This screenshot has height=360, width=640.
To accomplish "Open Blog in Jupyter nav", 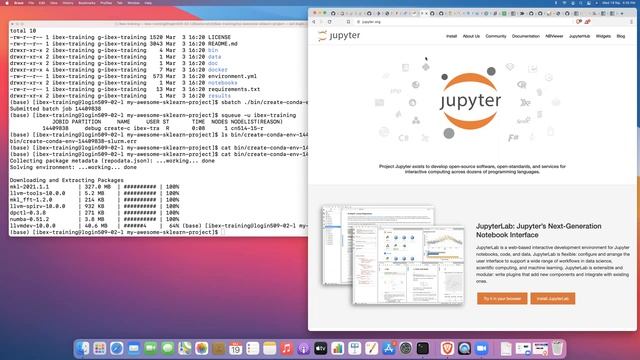I will coord(620,36).
